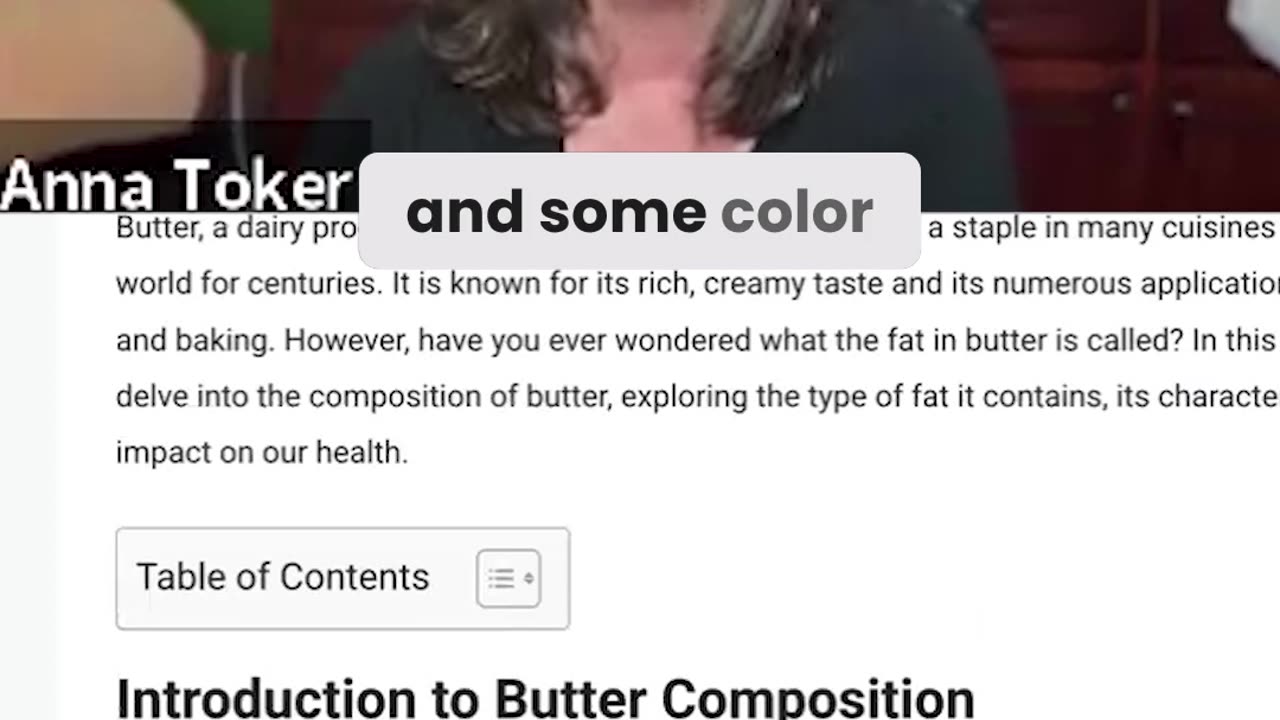The image size is (1280, 720).
Task: Click the line starting "world for centuries"
Action: pyautogui.click(x=698, y=284)
